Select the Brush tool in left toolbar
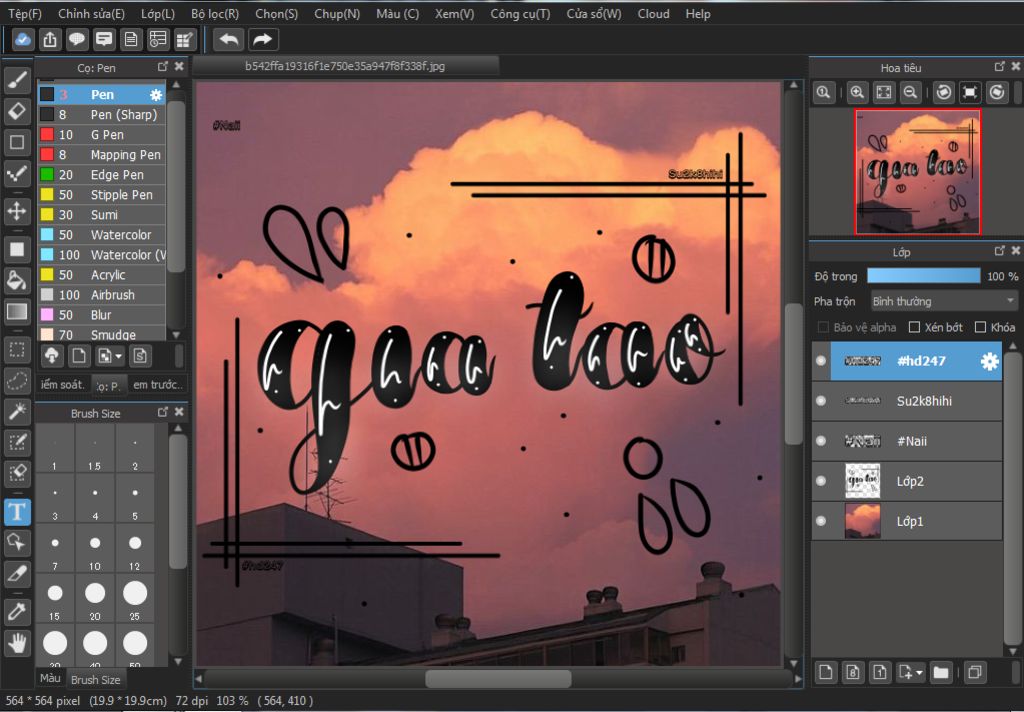The image size is (1024, 712). tap(17, 80)
